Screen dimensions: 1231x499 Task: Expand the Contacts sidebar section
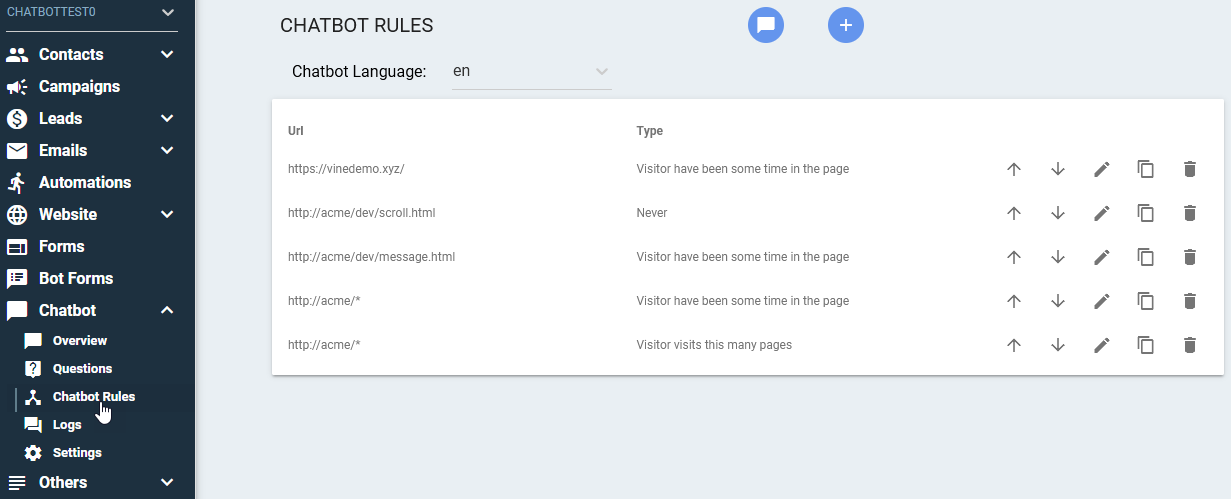(167, 54)
